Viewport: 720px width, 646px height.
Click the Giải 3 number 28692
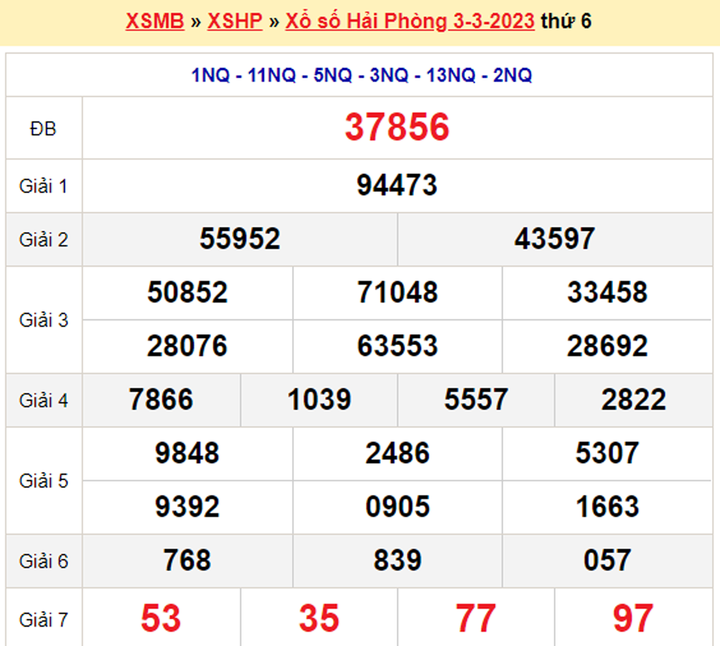607,346
